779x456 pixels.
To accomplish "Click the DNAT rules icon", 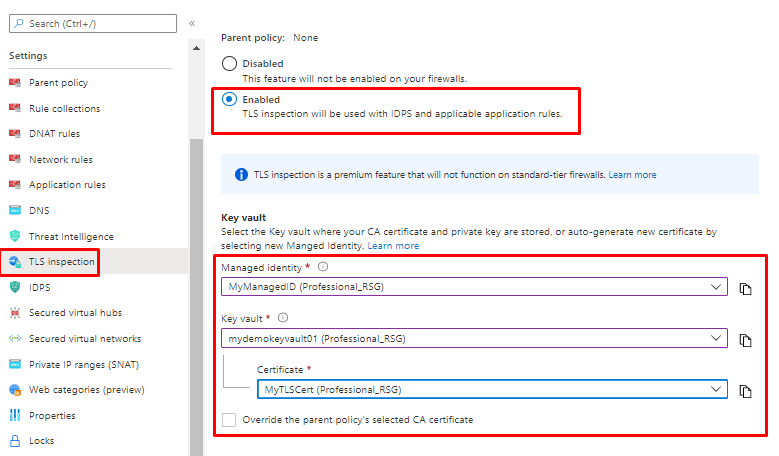I will pos(15,134).
